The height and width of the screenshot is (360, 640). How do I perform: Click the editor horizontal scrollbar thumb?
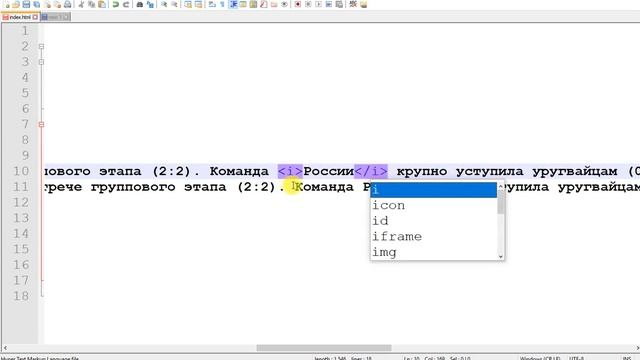[x=324, y=348]
